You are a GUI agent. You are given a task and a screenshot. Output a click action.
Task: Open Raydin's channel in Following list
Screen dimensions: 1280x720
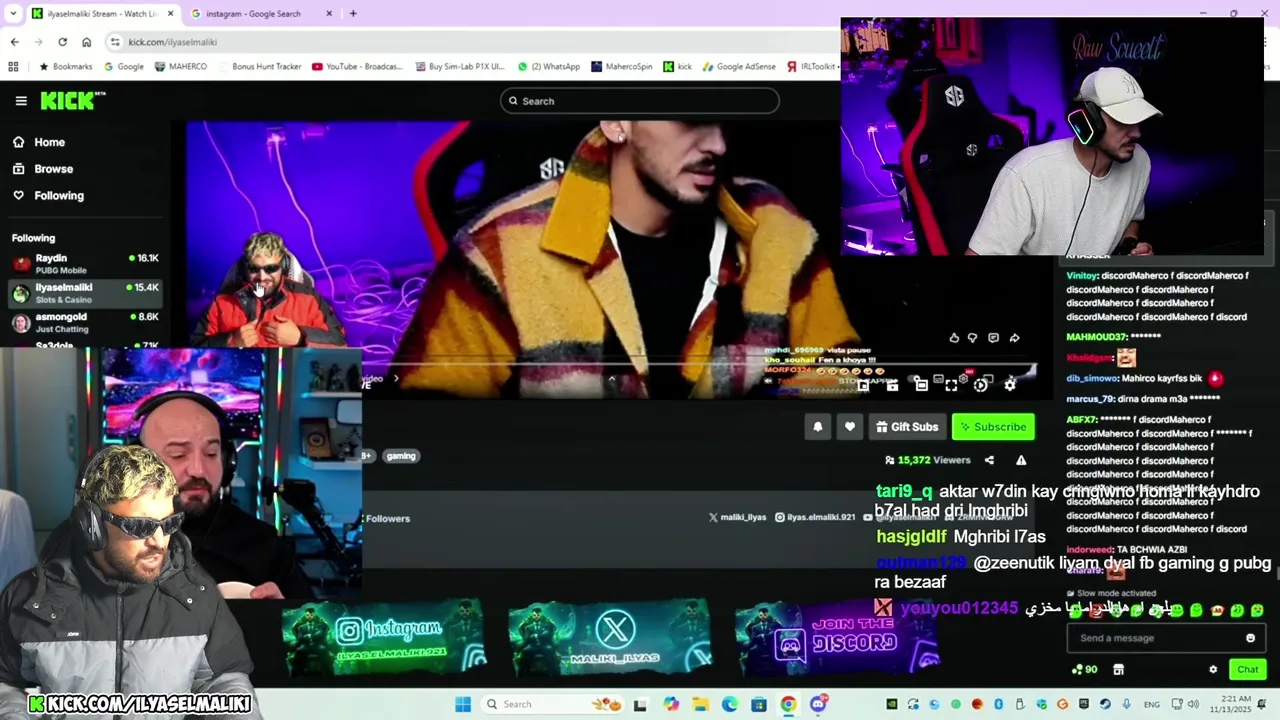85,264
